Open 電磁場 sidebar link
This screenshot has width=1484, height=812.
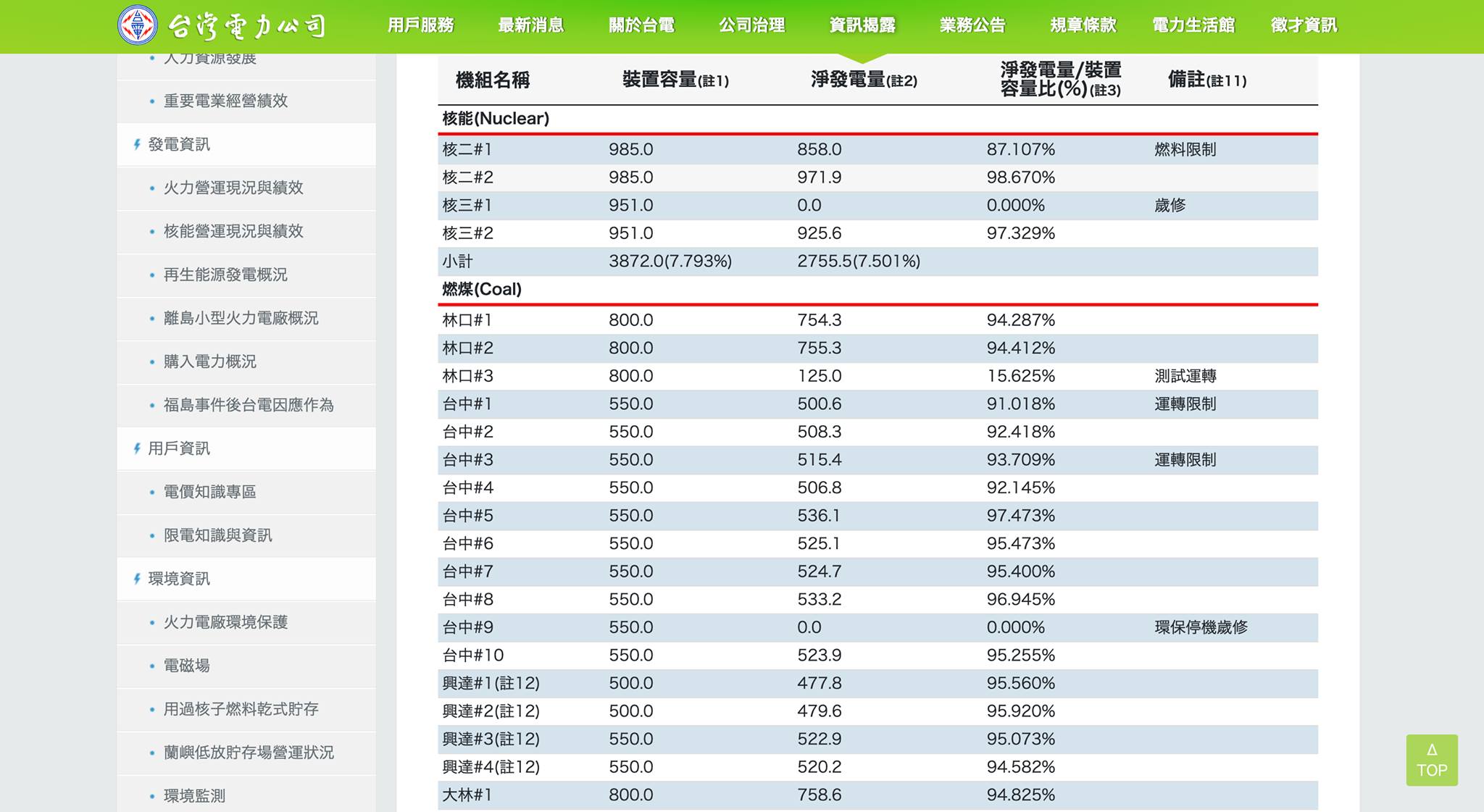186,666
